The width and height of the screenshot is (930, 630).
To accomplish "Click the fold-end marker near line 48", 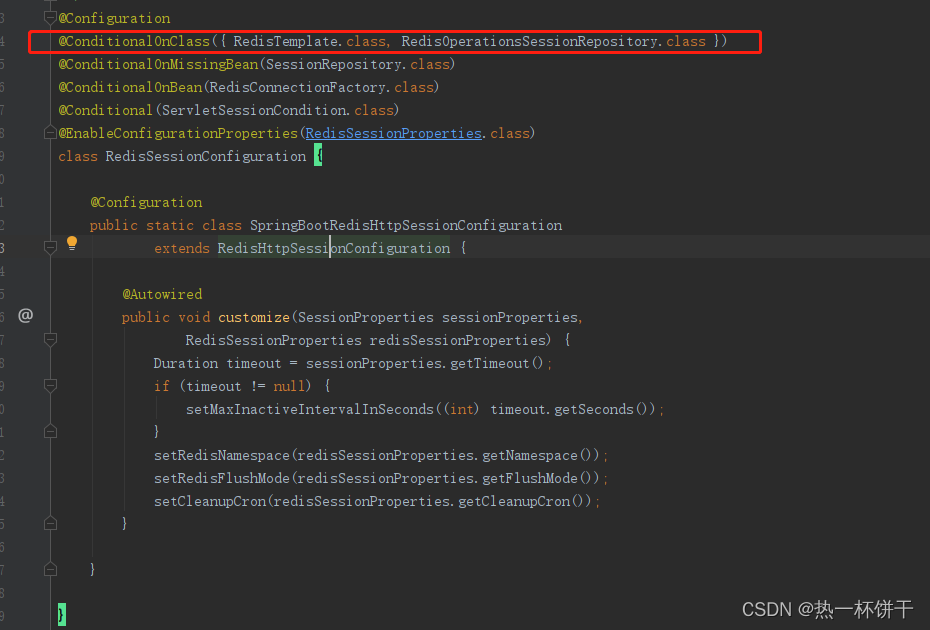I will click(50, 523).
